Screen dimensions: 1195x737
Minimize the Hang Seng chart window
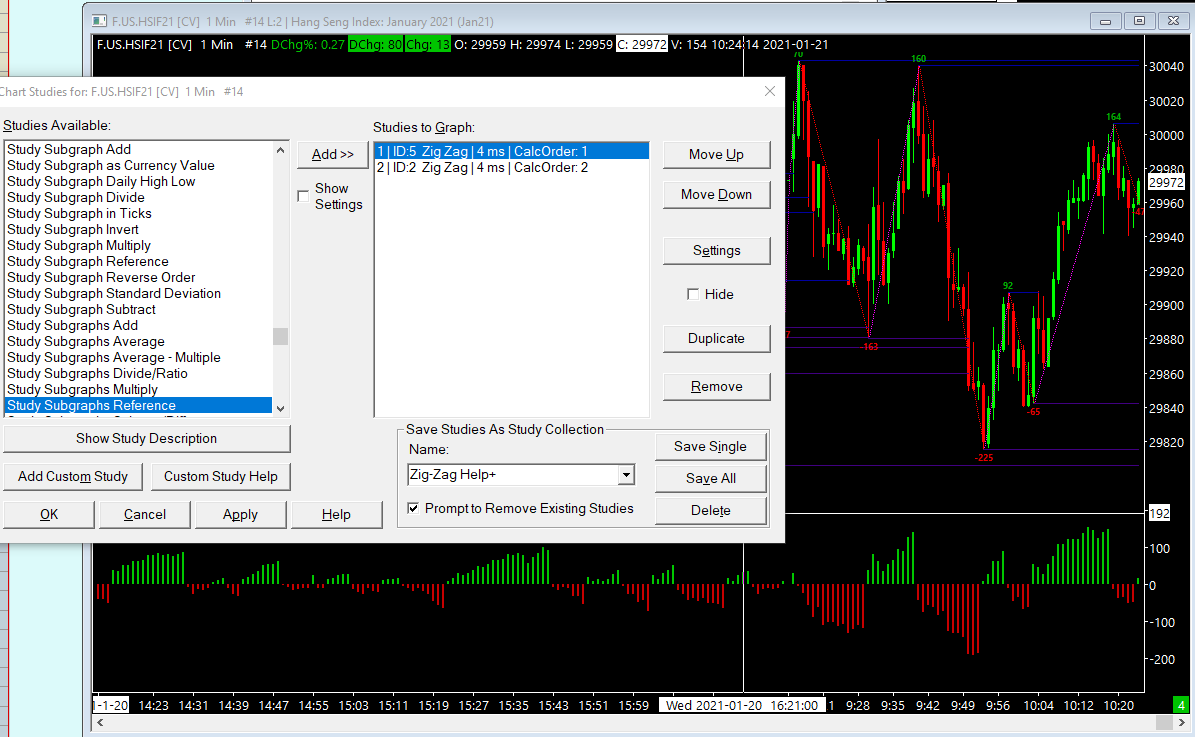click(1105, 21)
